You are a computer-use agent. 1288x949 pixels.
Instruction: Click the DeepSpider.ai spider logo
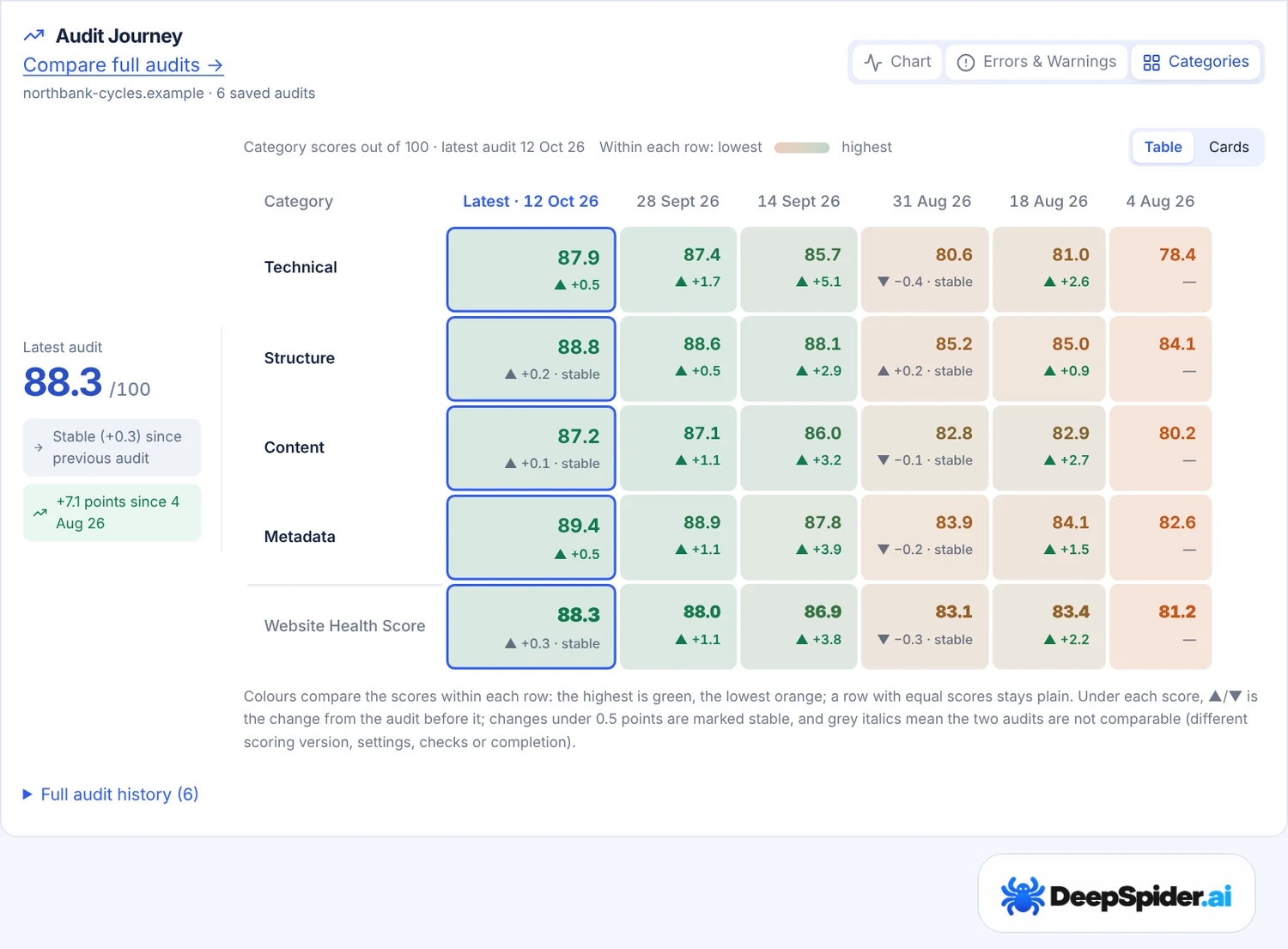click(x=1022, y=896)
